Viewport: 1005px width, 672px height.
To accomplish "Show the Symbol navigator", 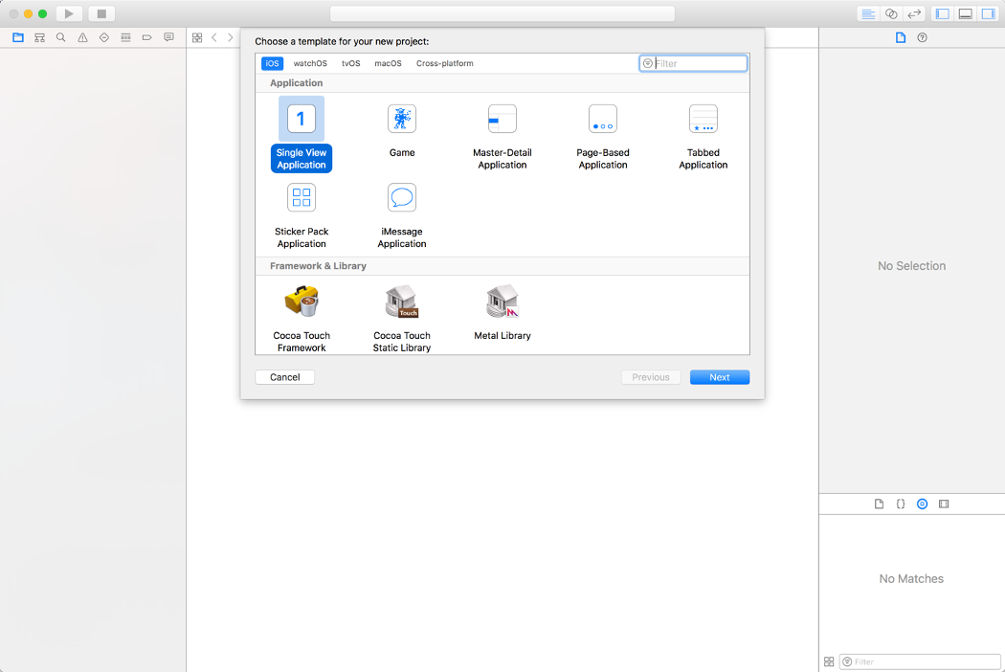I will click(40, 38).
